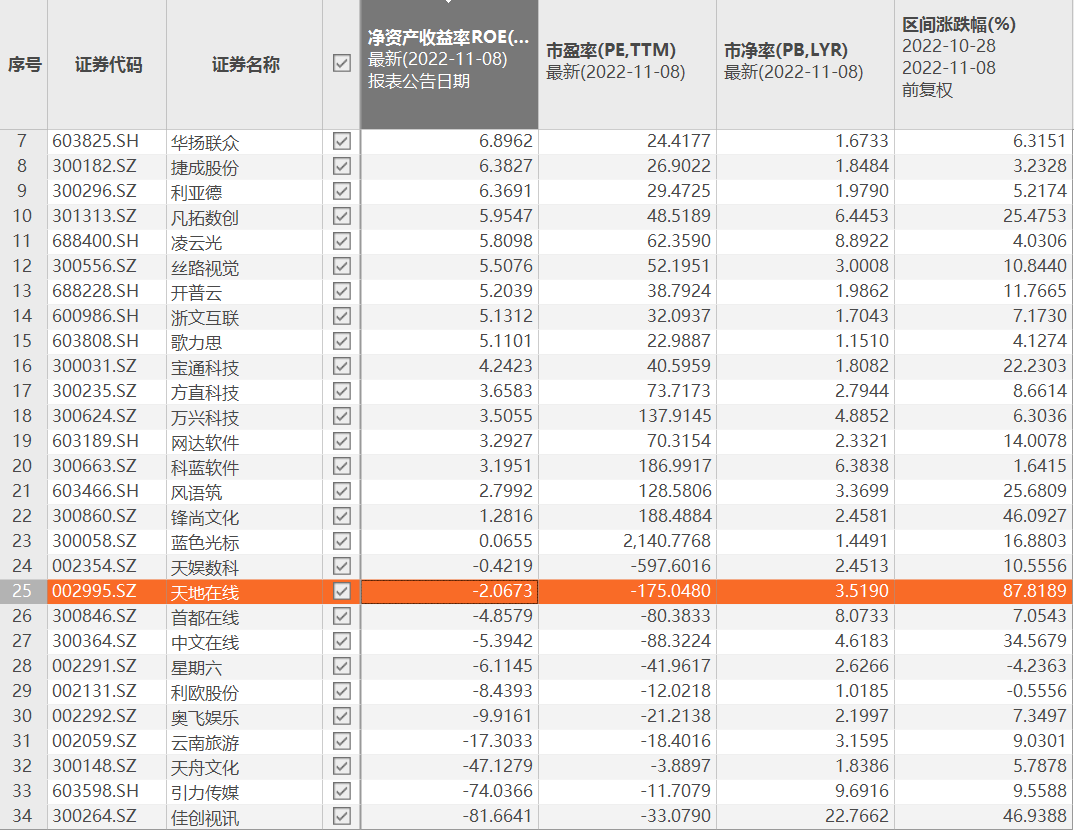Select stock name 星期六

(197, 667)
